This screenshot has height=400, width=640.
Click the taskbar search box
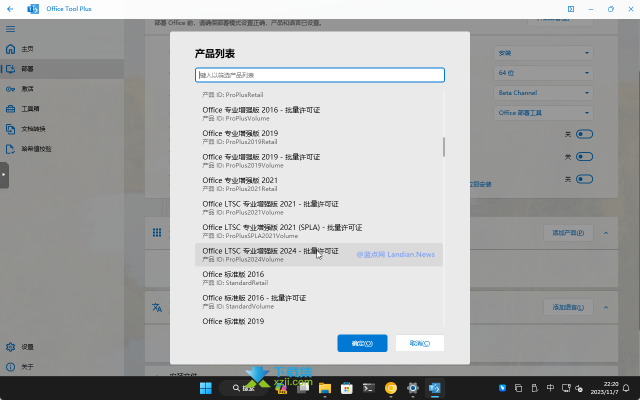[x=244, y=388]
